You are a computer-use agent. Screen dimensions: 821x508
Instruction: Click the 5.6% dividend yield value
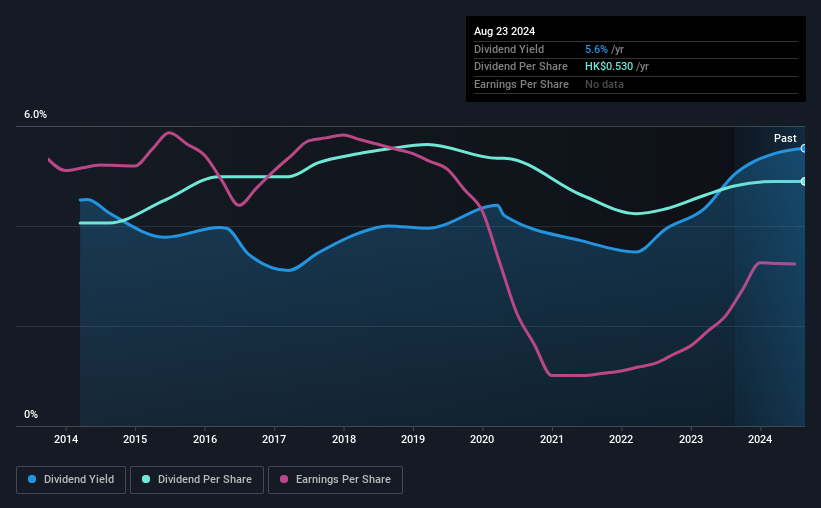coord(596,49)
